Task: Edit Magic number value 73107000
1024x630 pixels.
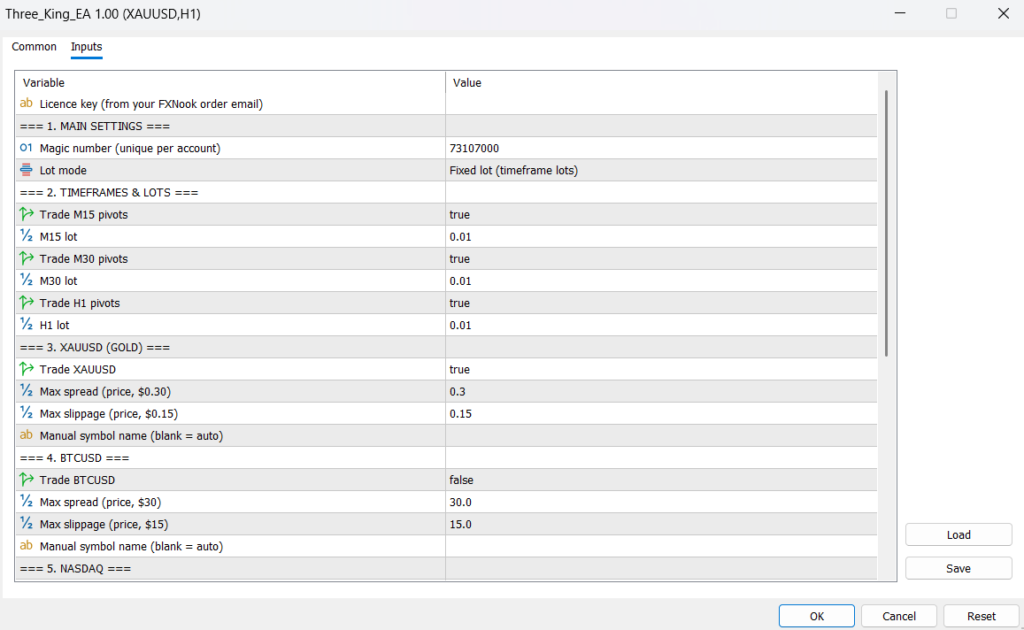Action: click(661, 148)
